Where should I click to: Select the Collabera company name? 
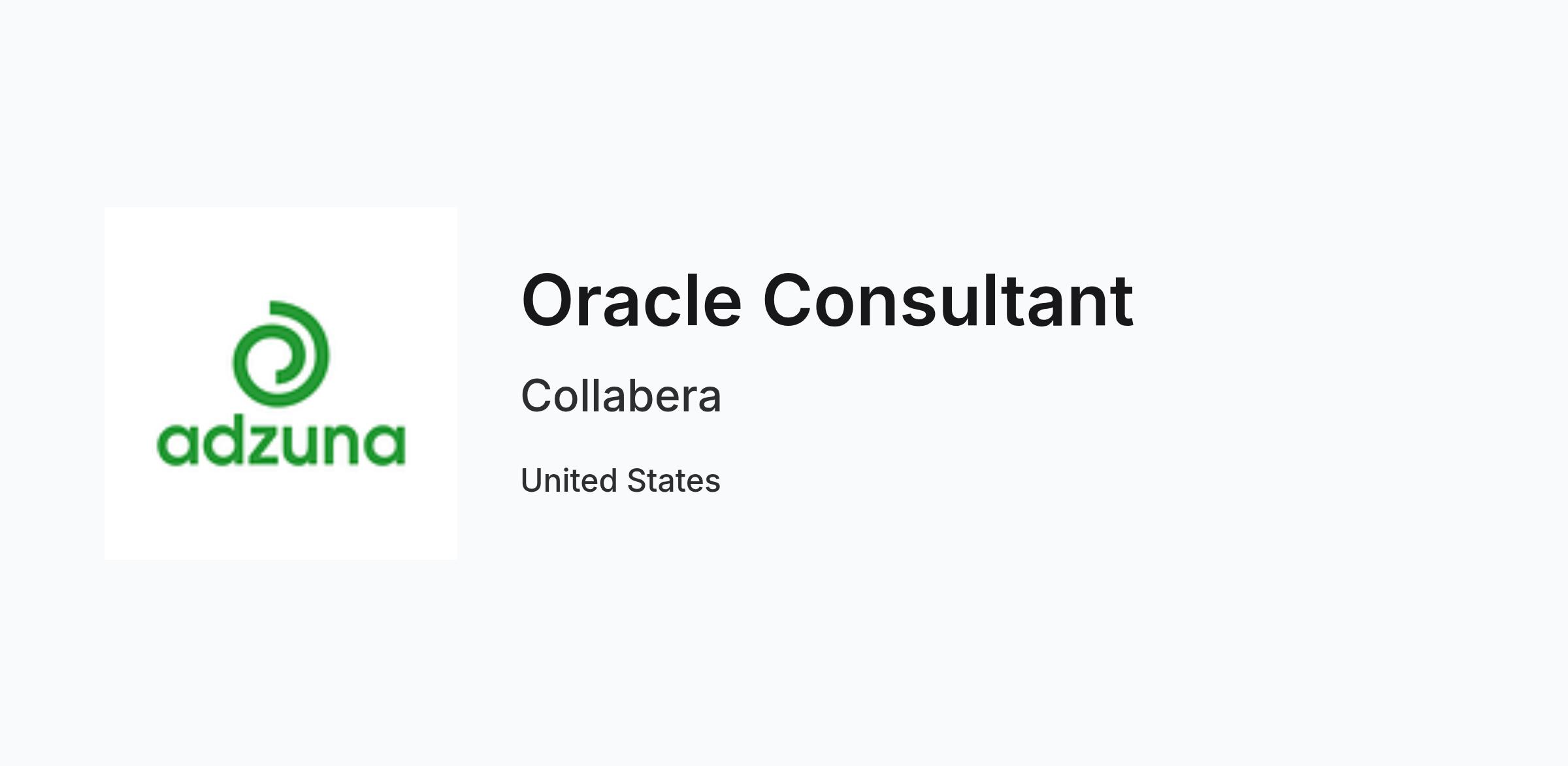click(621, 396)
